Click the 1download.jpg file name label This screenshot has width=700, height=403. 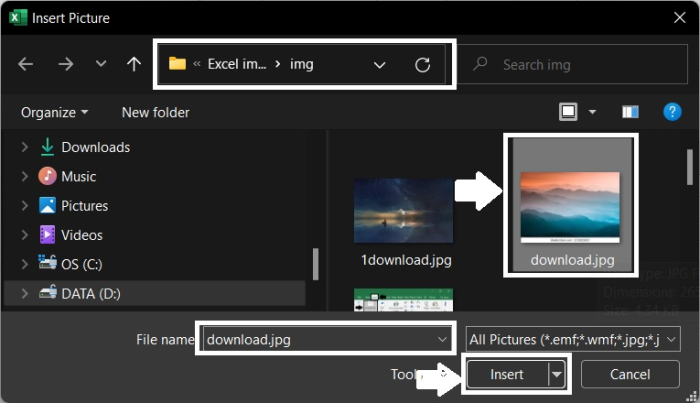point(406,260)
